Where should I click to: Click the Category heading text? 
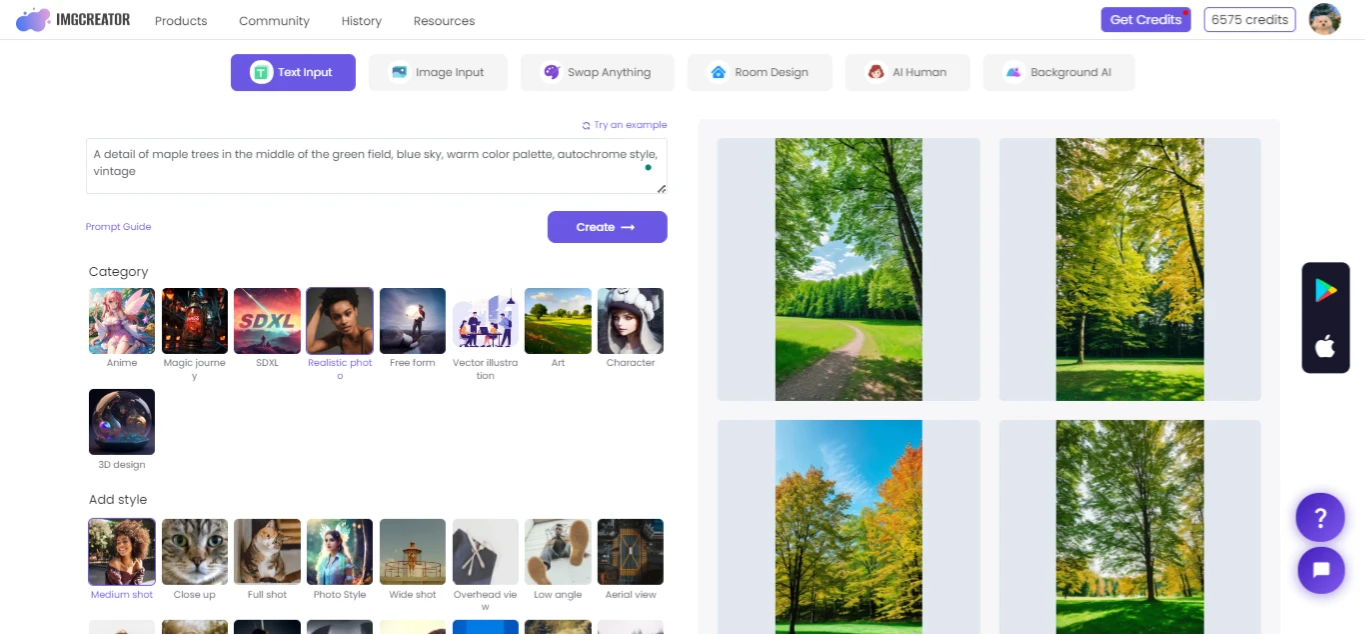point(118,272)
